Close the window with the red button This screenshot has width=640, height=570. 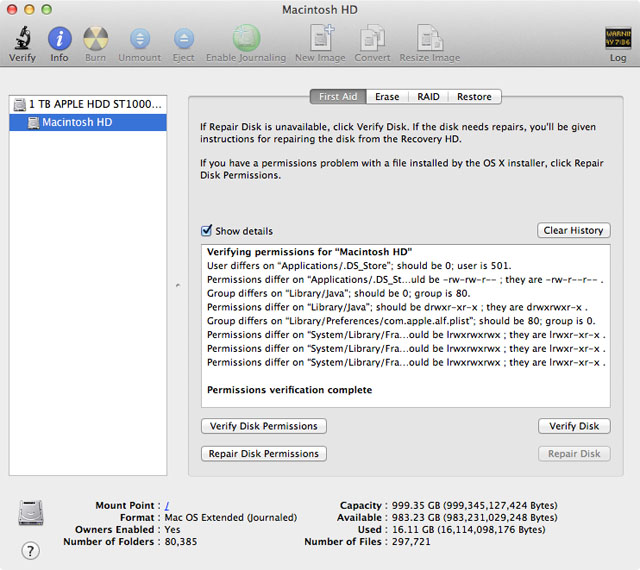click(12, 9)
